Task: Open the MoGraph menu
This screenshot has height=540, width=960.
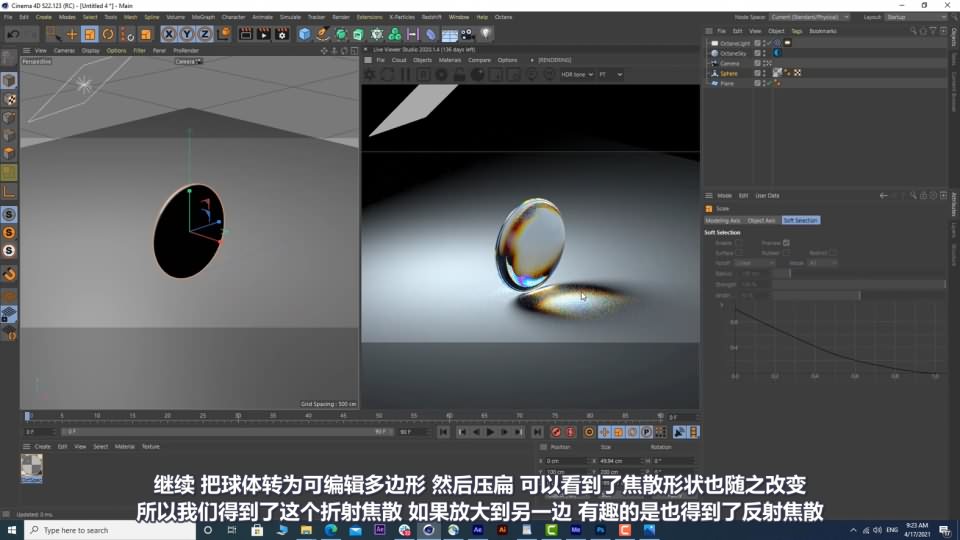Action: coord(202,17)
